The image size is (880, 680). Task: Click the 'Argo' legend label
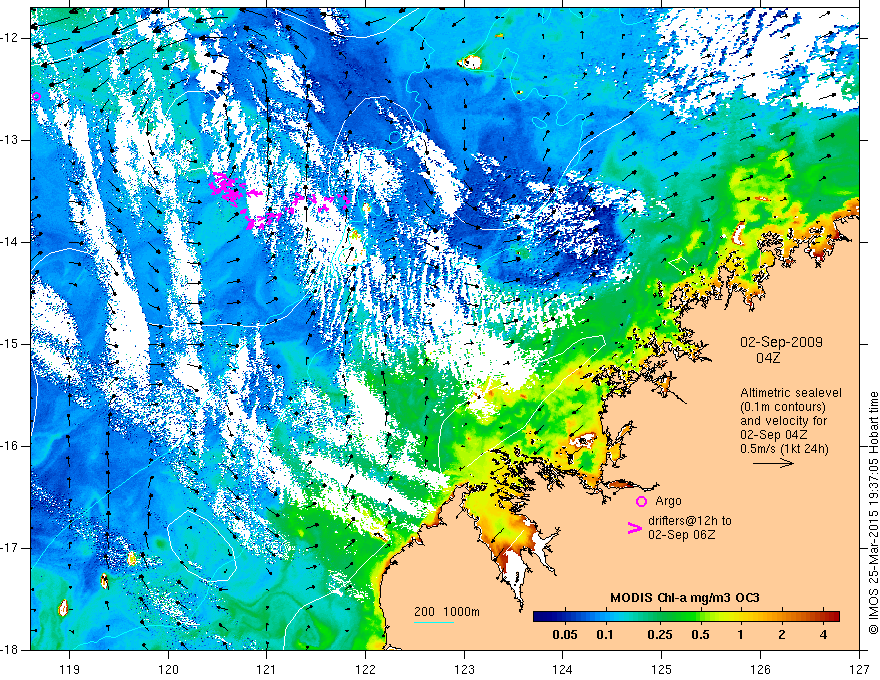pyautogui.click(x=668, y=501)
